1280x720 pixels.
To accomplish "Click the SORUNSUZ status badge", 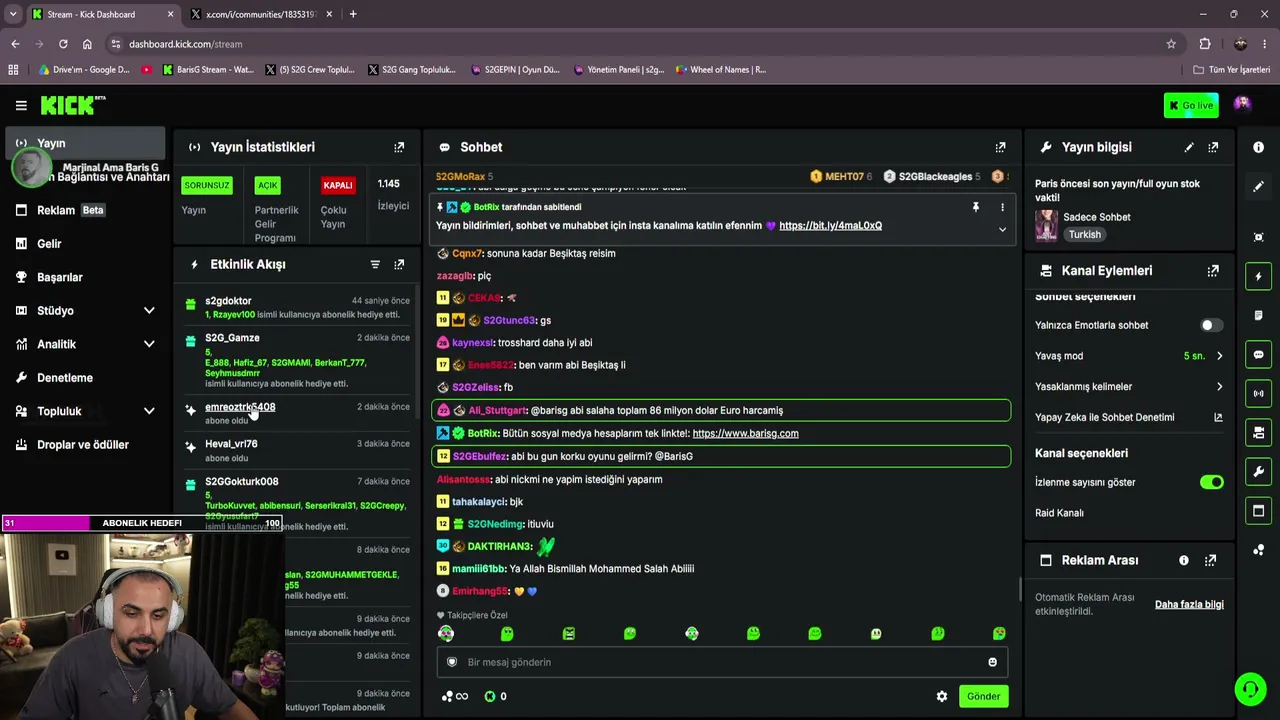I will point(207,185).
